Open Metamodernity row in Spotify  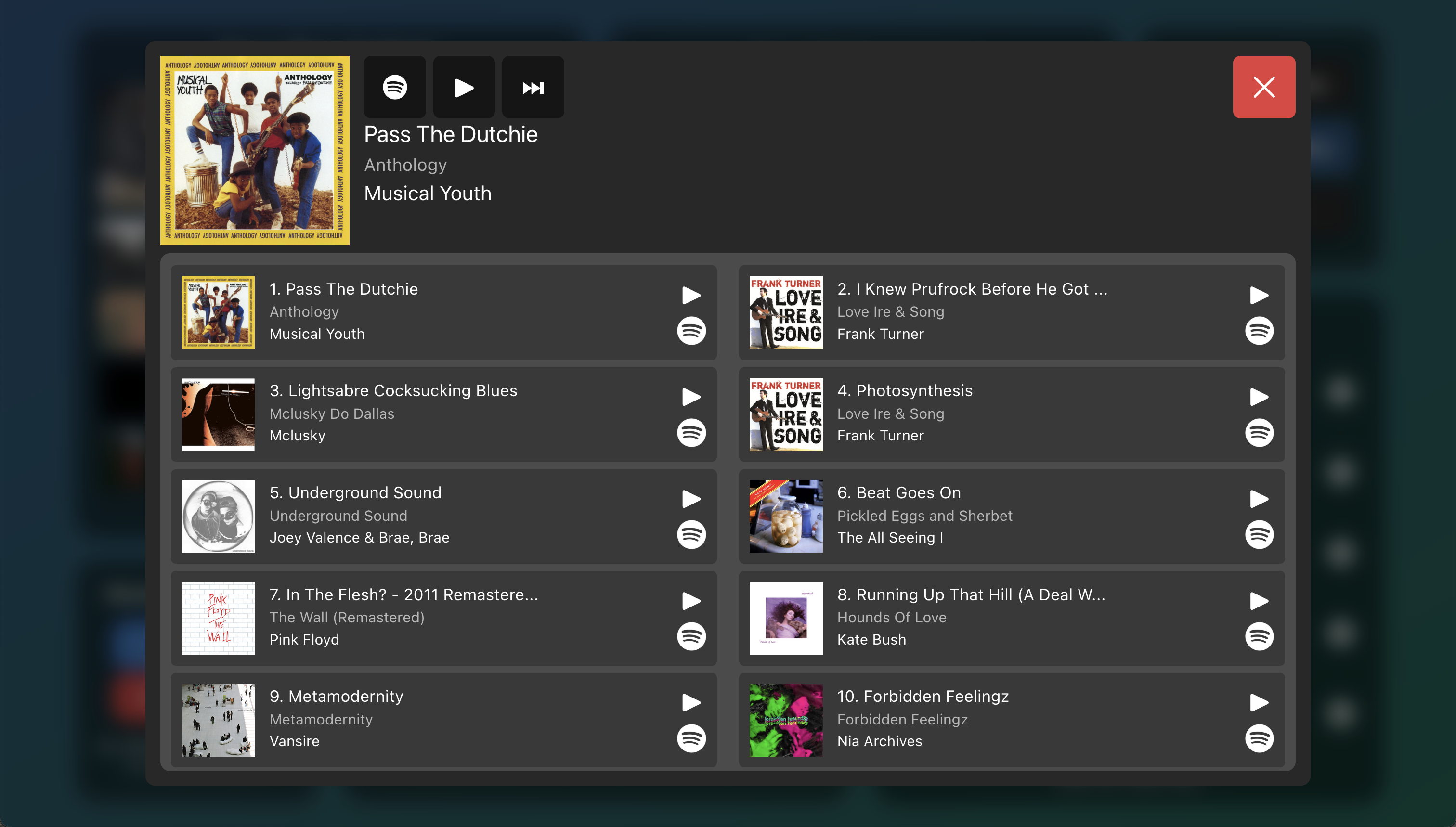pos(691,738)
